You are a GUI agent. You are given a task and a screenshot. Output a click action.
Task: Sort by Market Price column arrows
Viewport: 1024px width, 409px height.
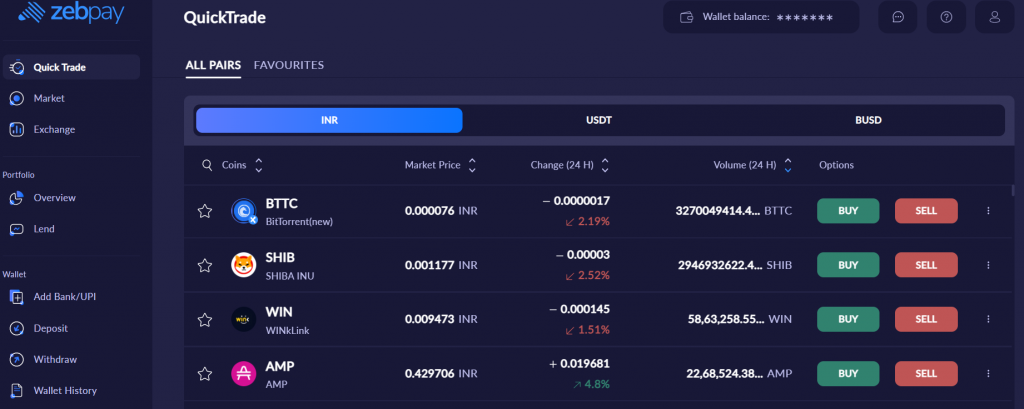[472, 165]
